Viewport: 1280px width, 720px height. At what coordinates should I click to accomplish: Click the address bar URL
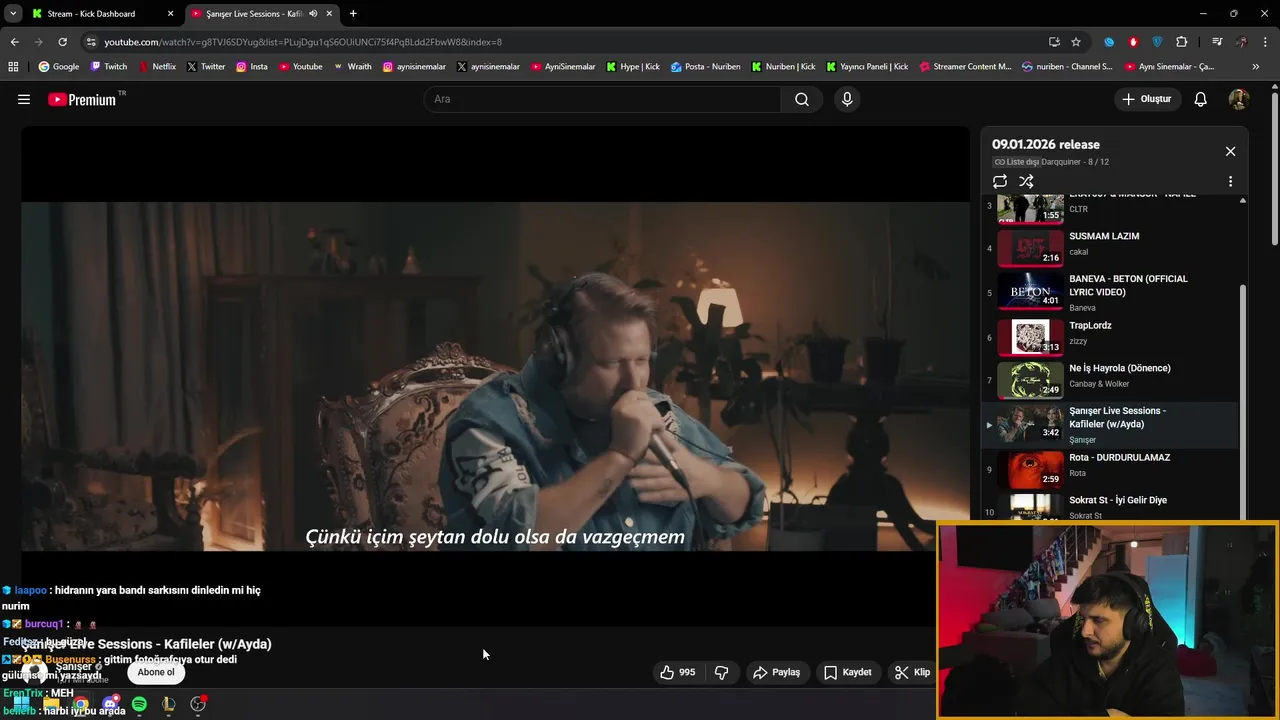coord(303,42)
